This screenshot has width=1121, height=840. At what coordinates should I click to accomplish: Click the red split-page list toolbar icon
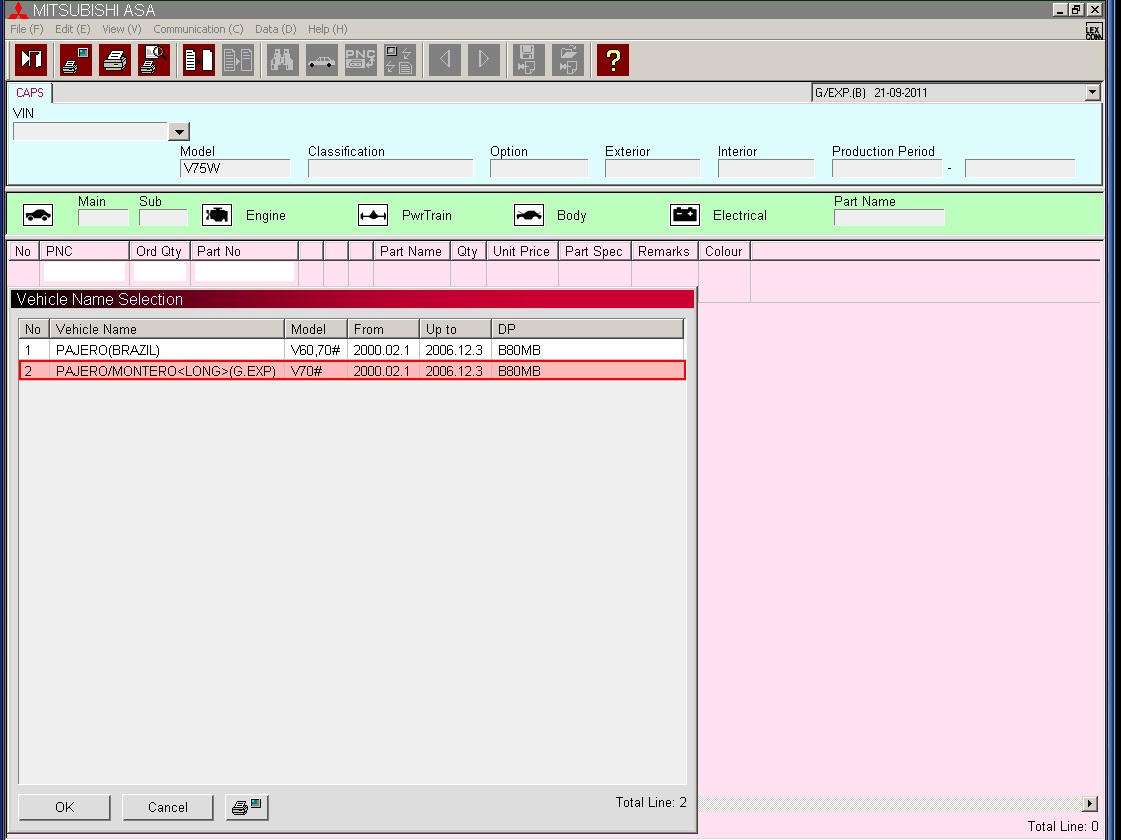point(198,60)
